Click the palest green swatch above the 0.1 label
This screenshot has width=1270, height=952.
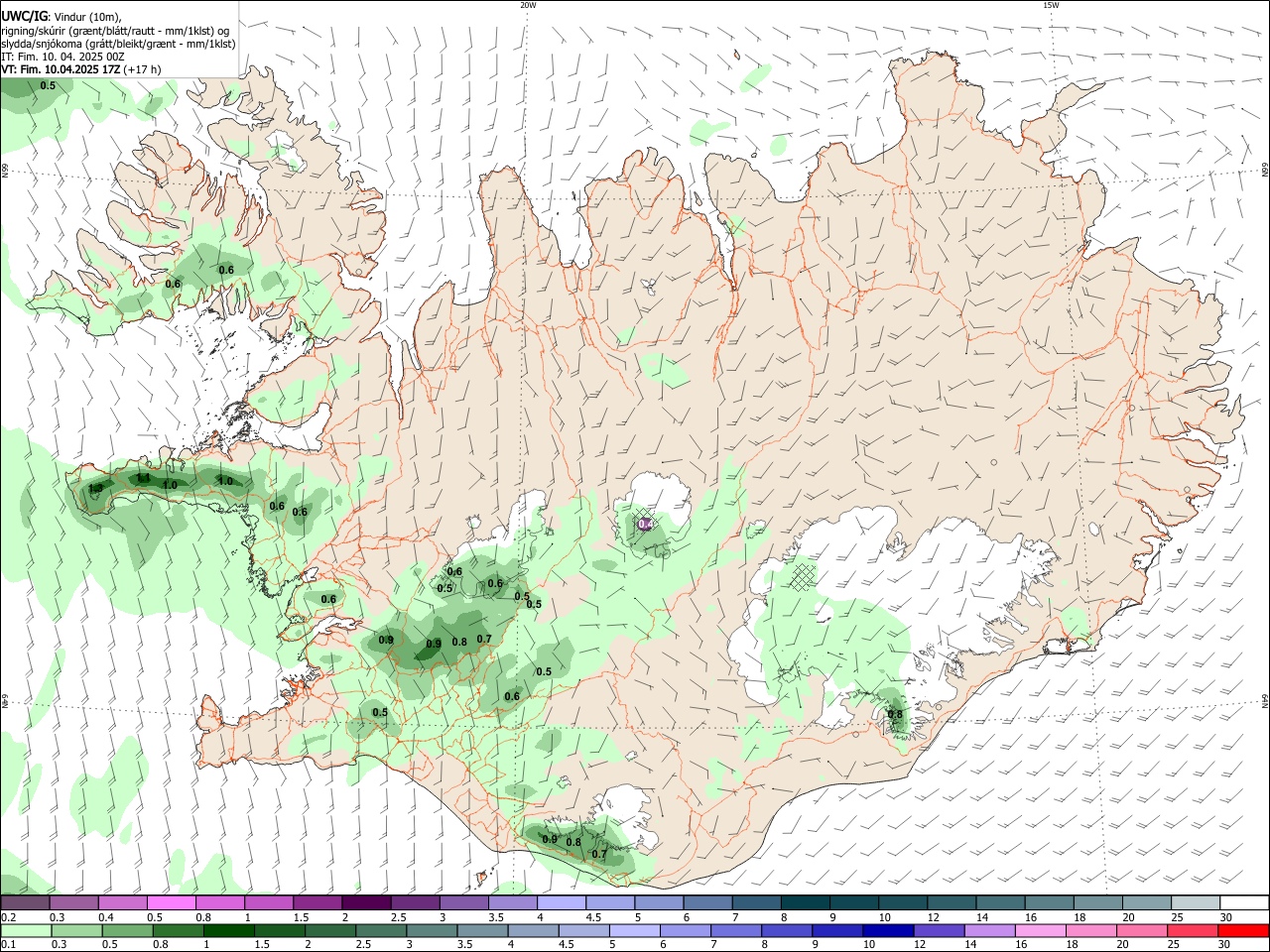pos(27,930)
